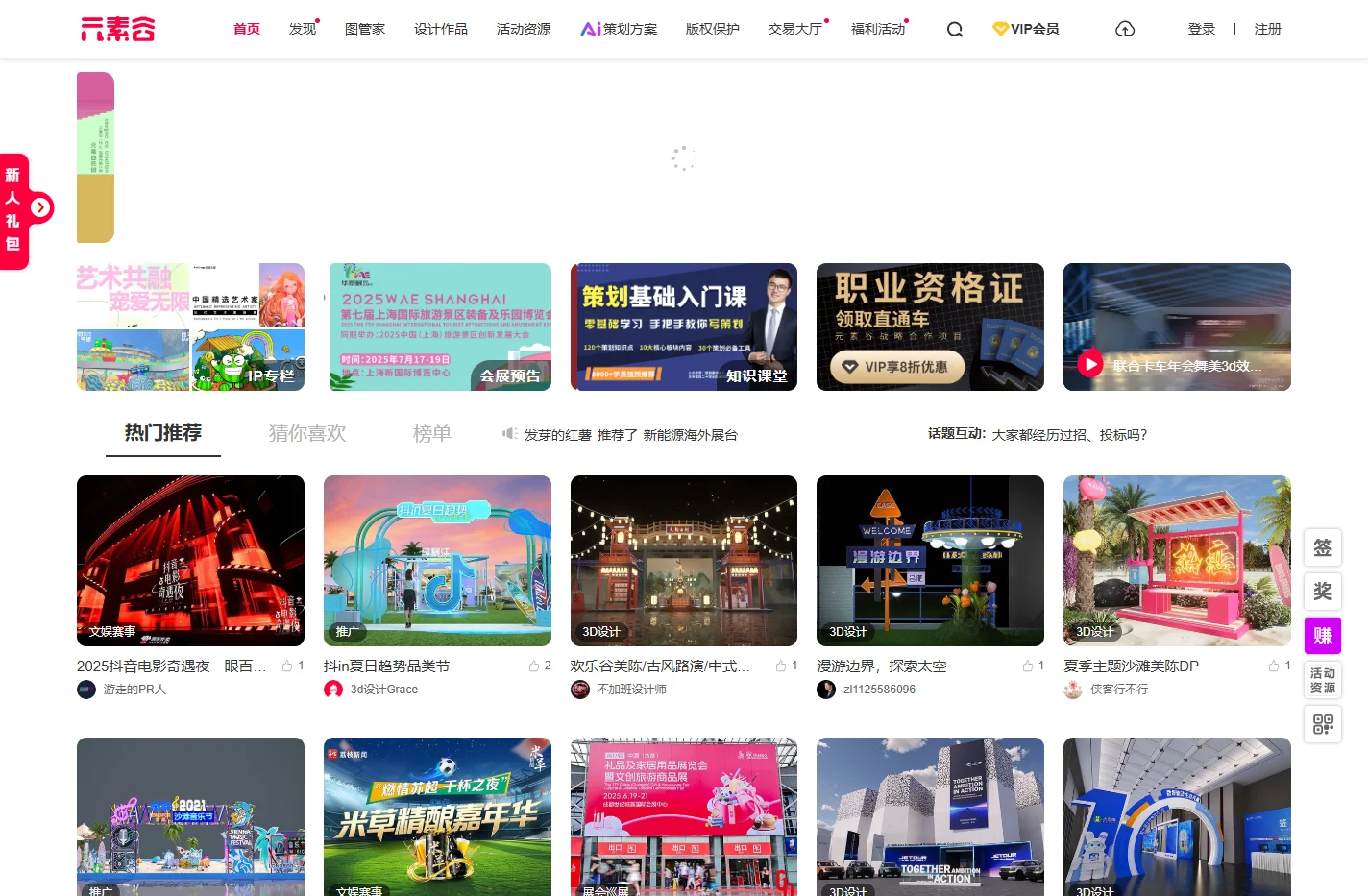Like the 抖in夏日趋势品类节 post
The height and width of the screenshot is (896, 1368).
coord(534,666)
